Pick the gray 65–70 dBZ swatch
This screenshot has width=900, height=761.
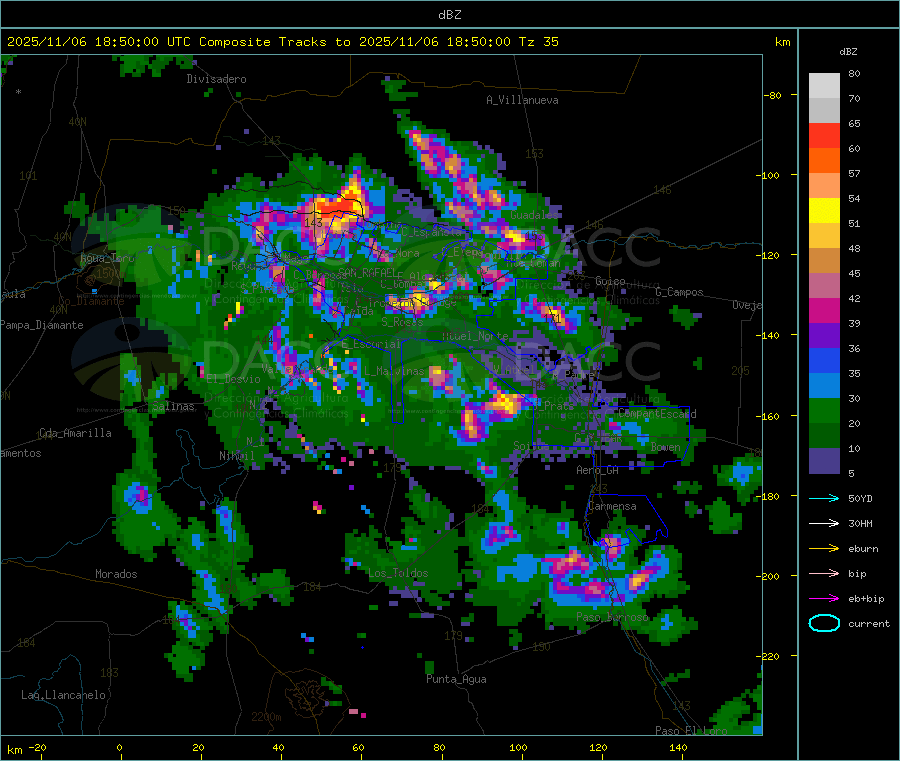pos(824,111)
